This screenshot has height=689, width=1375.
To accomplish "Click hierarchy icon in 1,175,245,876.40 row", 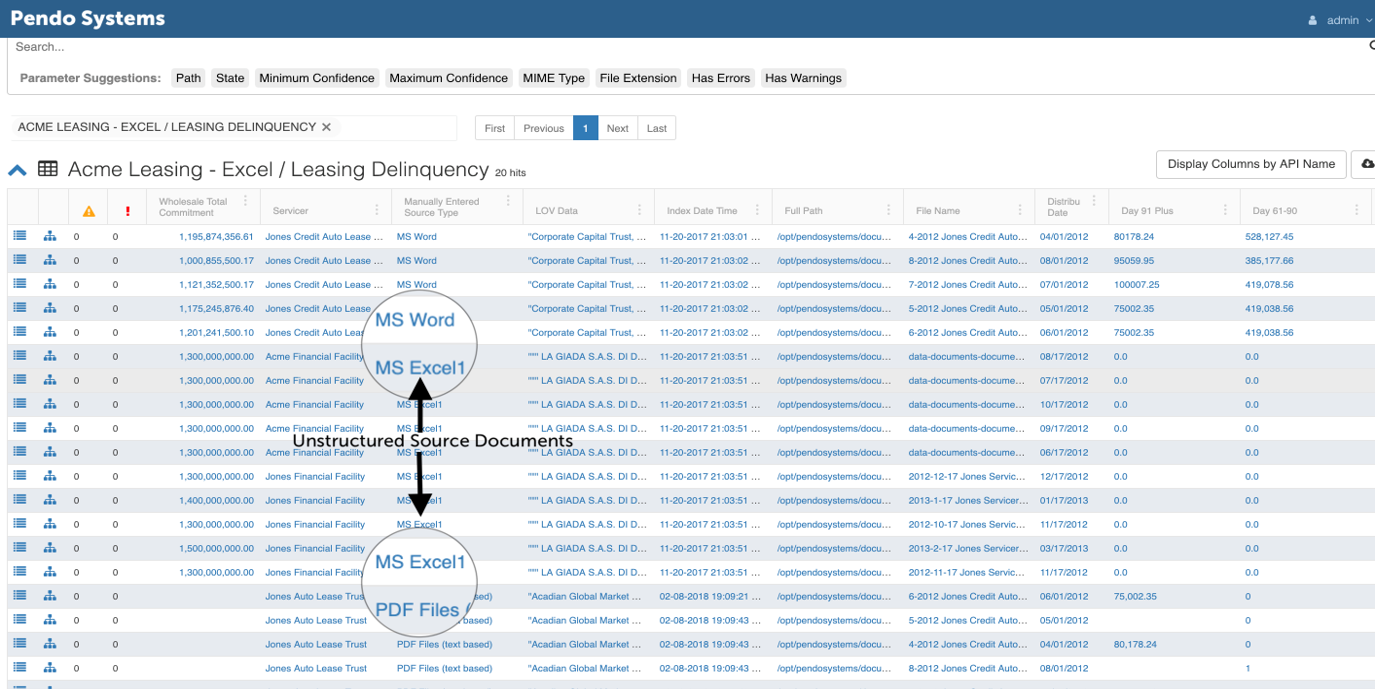I will pyautogui.click(x=50, y=309).
